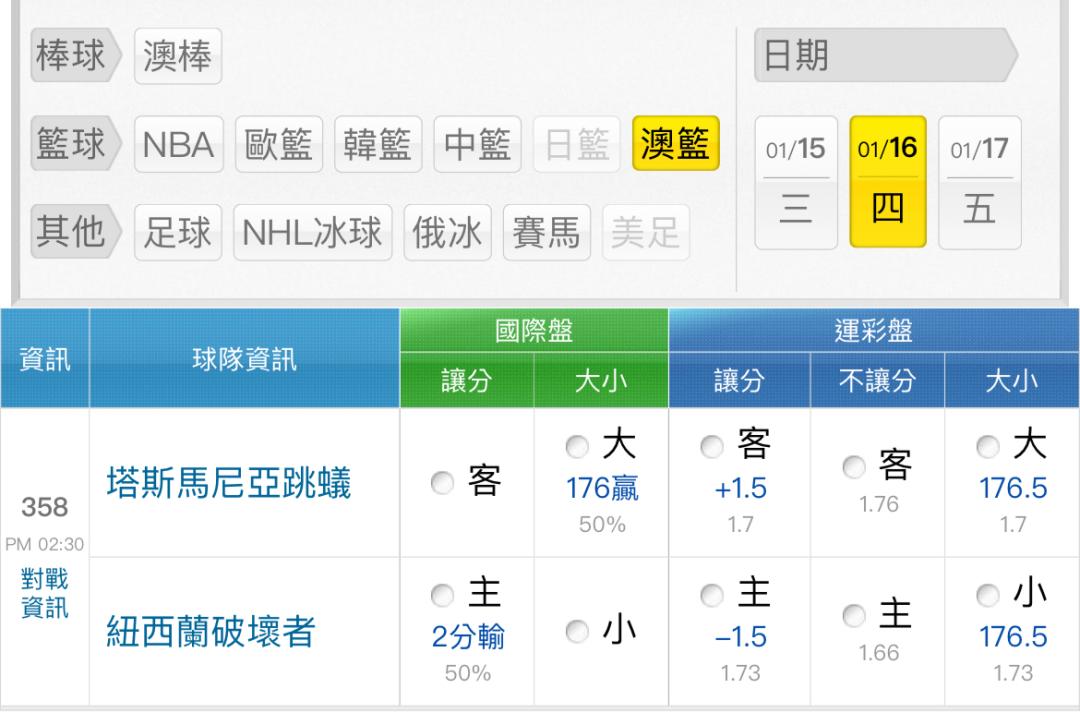Open the 中籃 league filter

pyautogui.click(x=477, y=144)
